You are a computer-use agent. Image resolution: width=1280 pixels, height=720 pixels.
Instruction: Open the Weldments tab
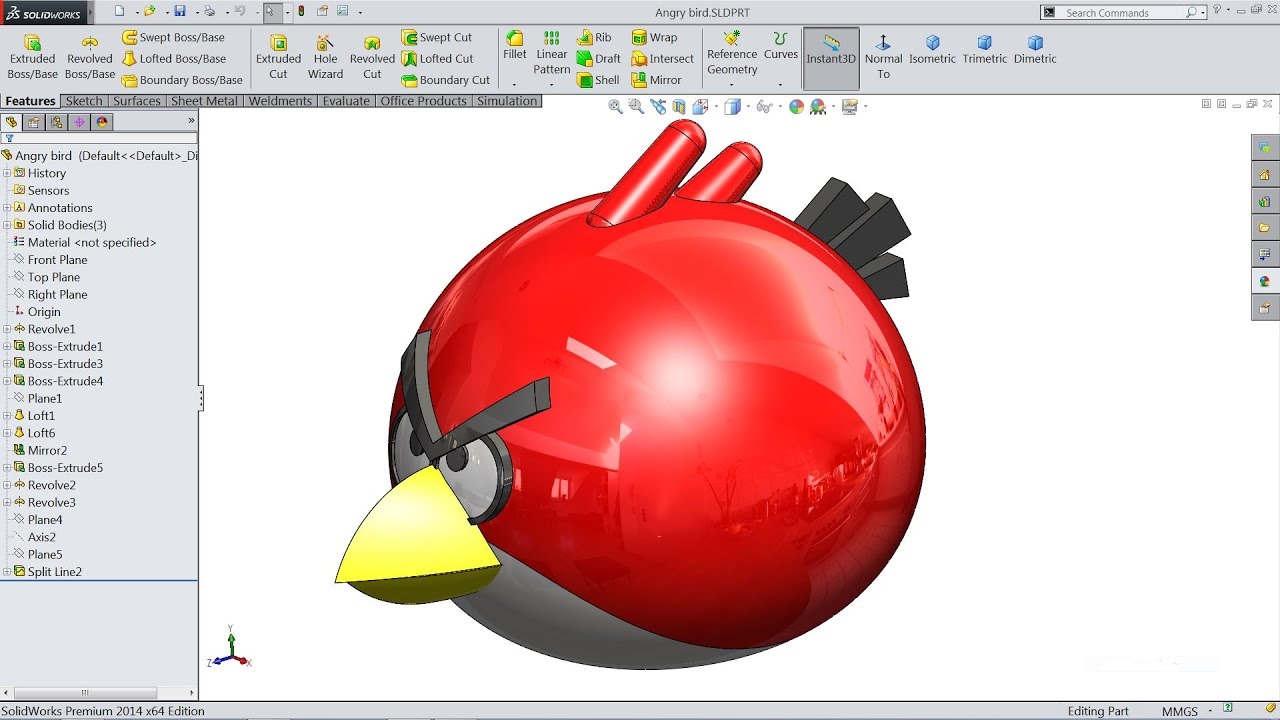point(281,101)
